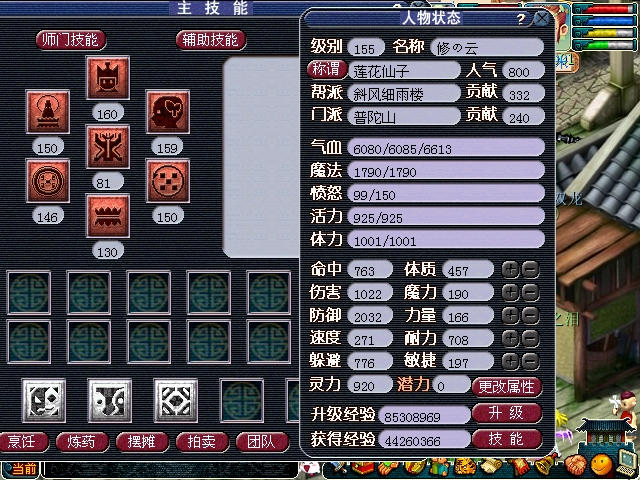This screenshot has height=480, width=640.
Task: Select the dotted circle skill icon above 150
Action: point(168,181)
